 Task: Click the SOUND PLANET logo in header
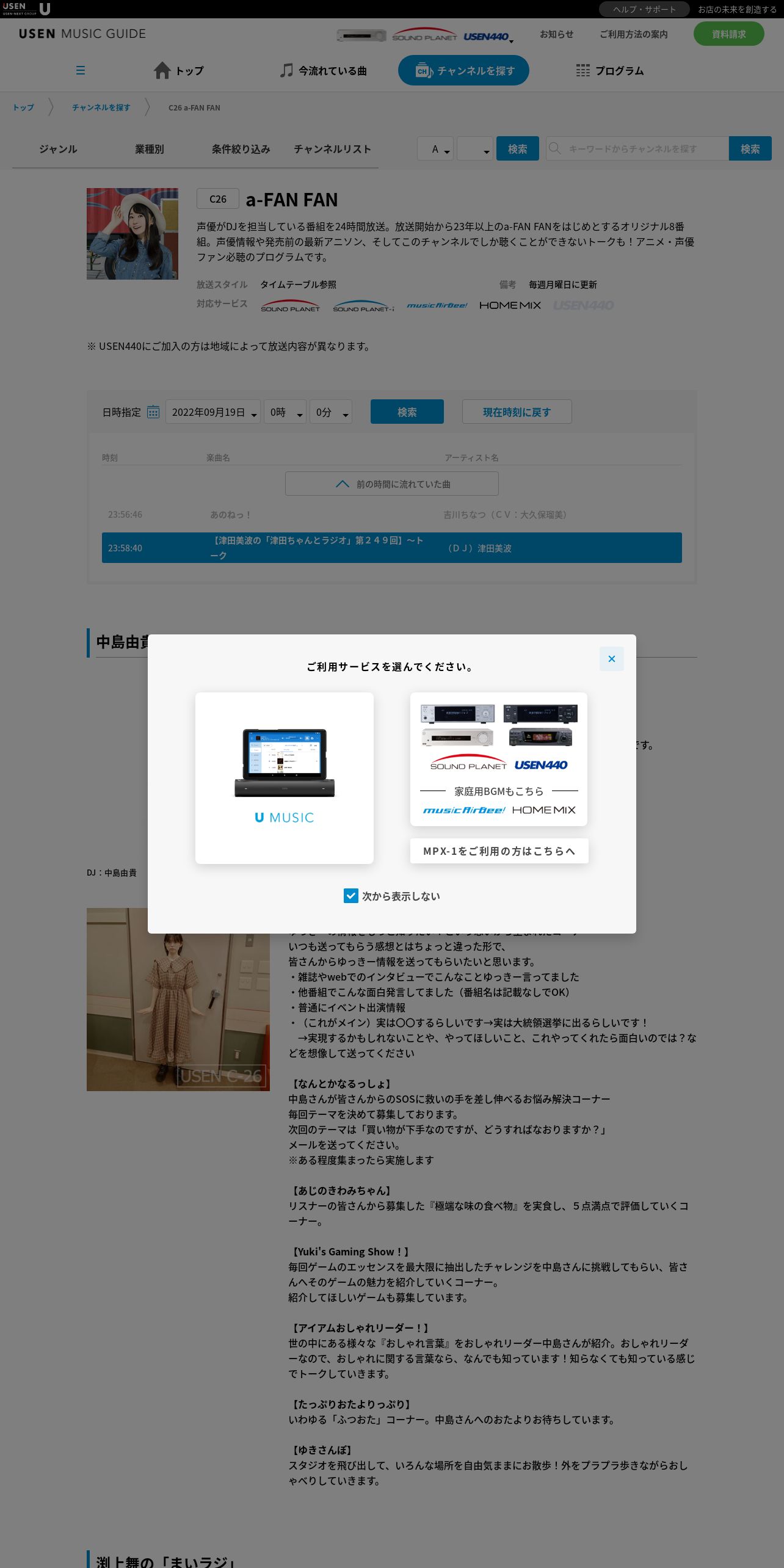click(x=424, y=34)
